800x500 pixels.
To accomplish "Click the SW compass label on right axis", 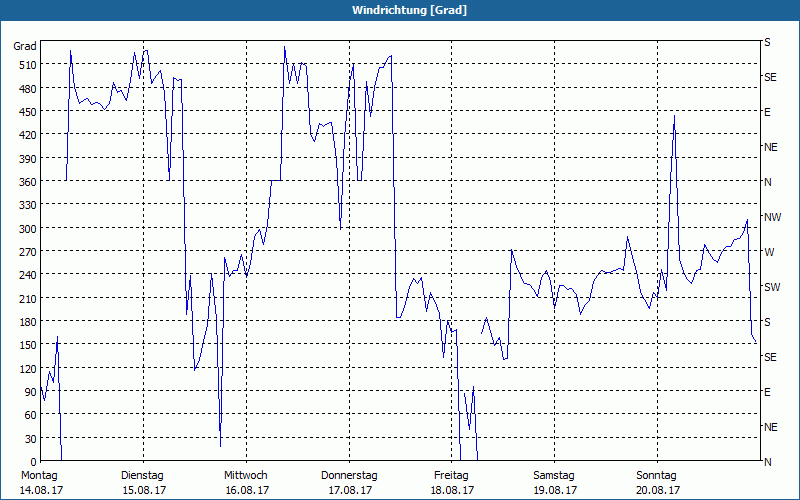I will [772, 287].
